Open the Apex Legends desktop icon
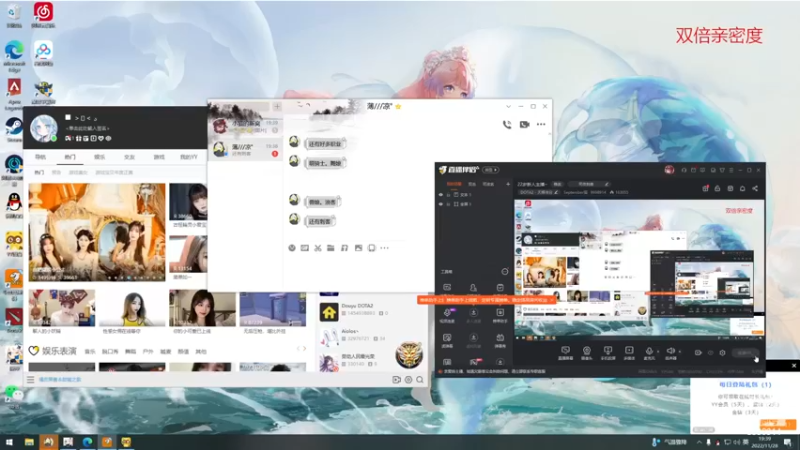 14,94
